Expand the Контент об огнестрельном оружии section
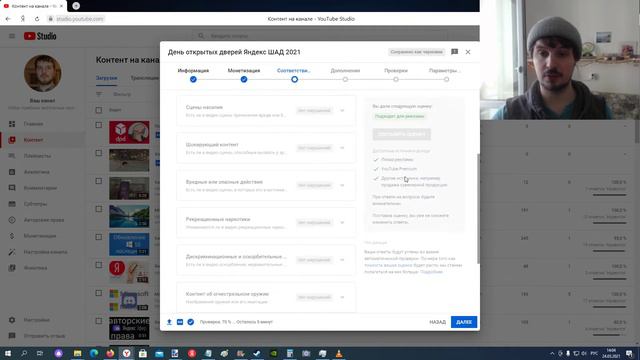This screenshot has height=360, width=640. 342,297
